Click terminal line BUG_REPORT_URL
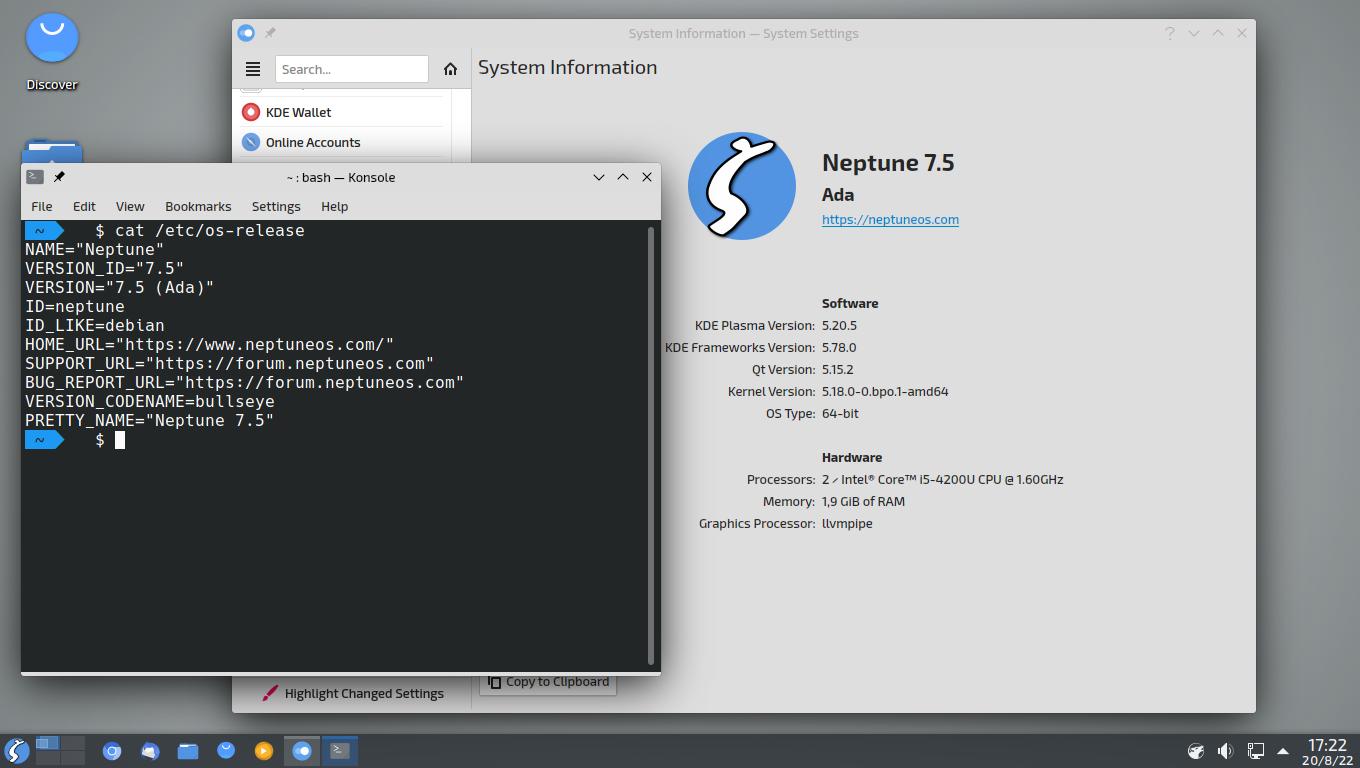1360x768 pixels. [x=245, y=382]
